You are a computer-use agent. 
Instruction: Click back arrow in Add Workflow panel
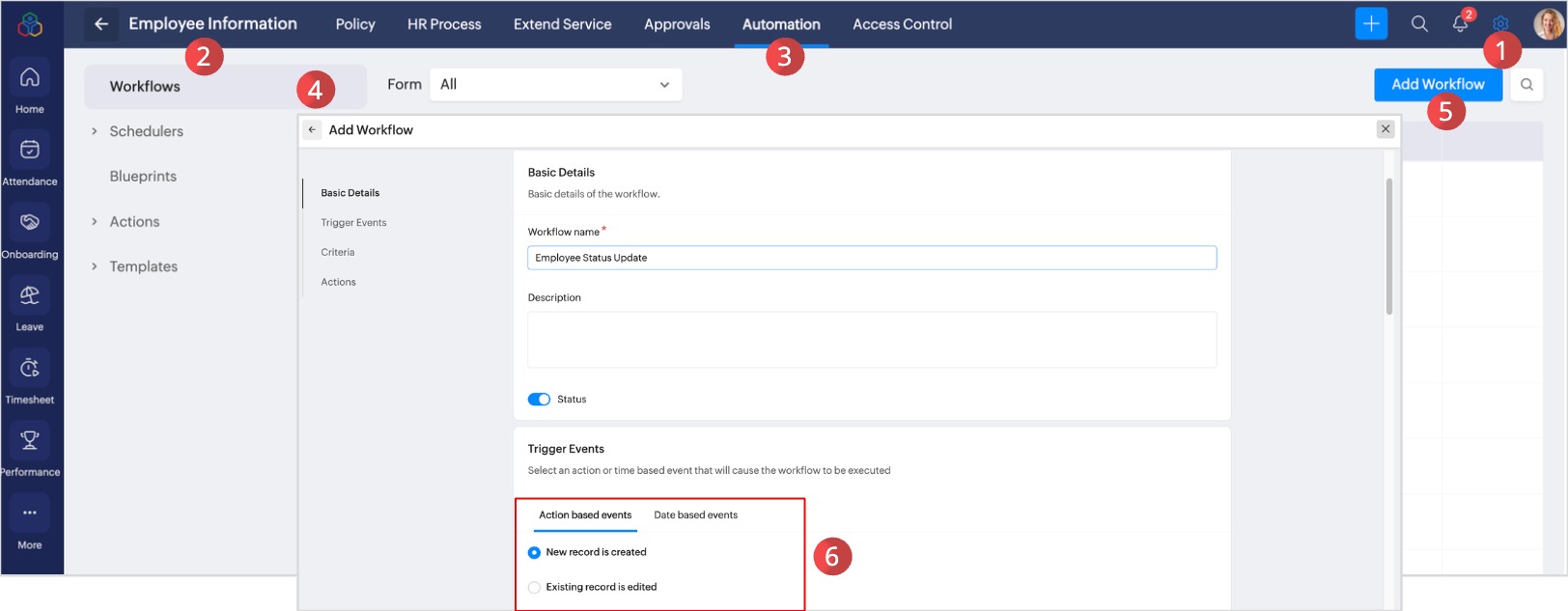tap(312, 129)
